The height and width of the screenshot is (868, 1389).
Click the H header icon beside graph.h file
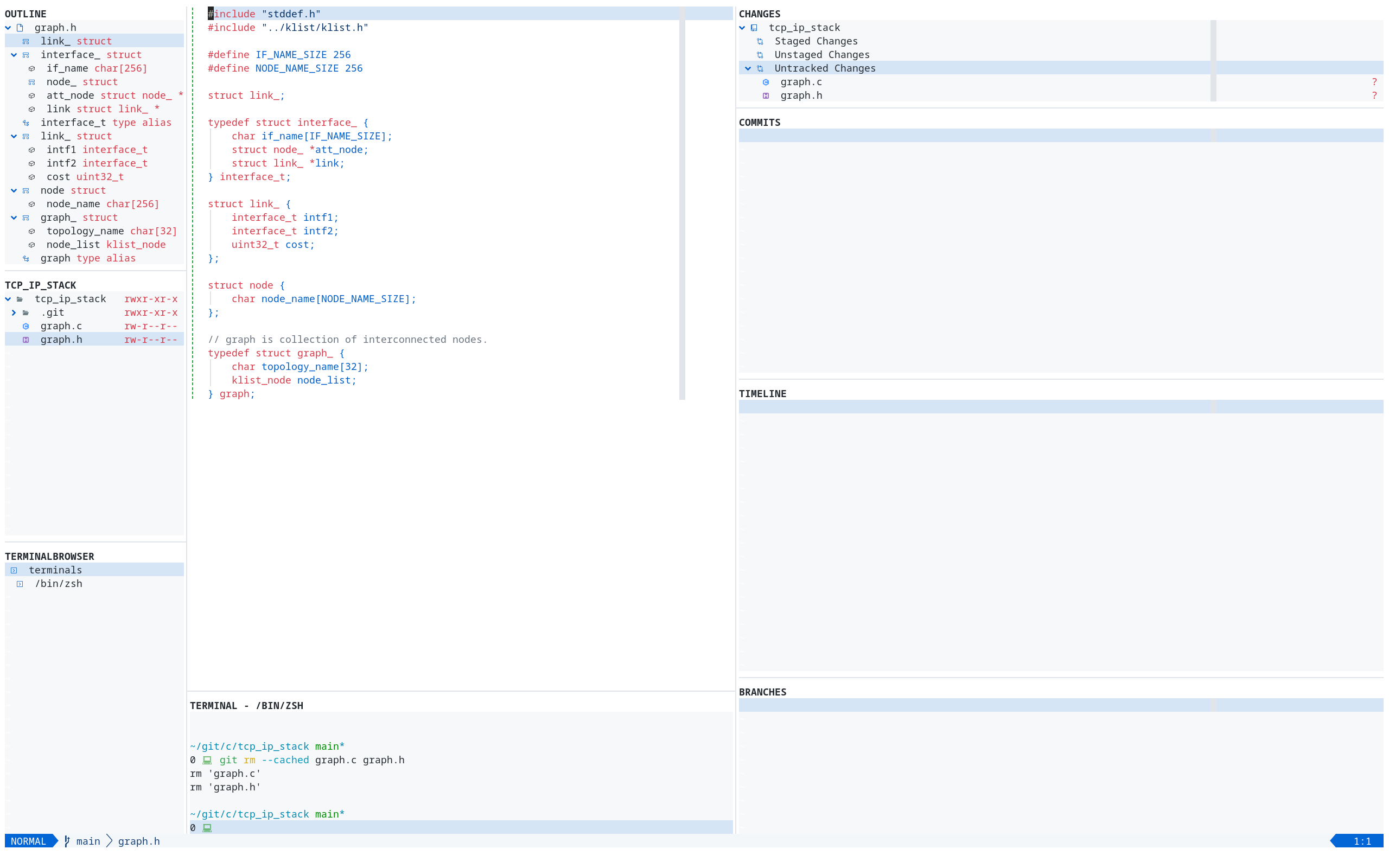26,339
